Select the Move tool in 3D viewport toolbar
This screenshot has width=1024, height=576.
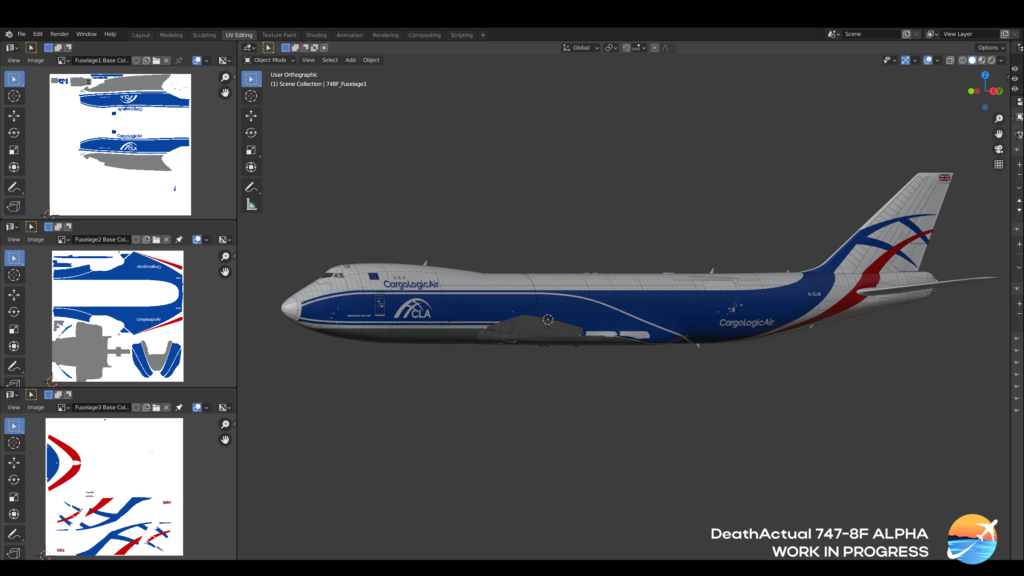[251, 116]
